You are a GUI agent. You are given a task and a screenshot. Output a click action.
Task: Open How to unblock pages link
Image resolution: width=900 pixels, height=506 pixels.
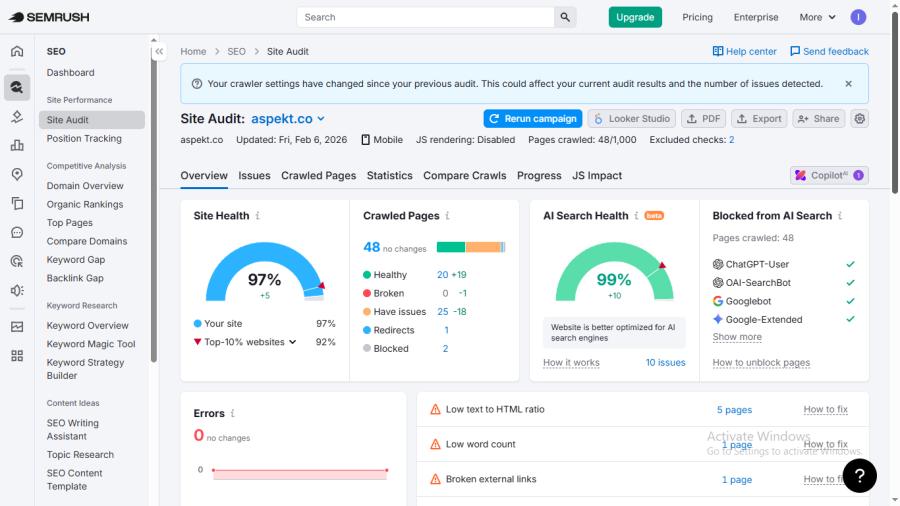pos(761,363)
